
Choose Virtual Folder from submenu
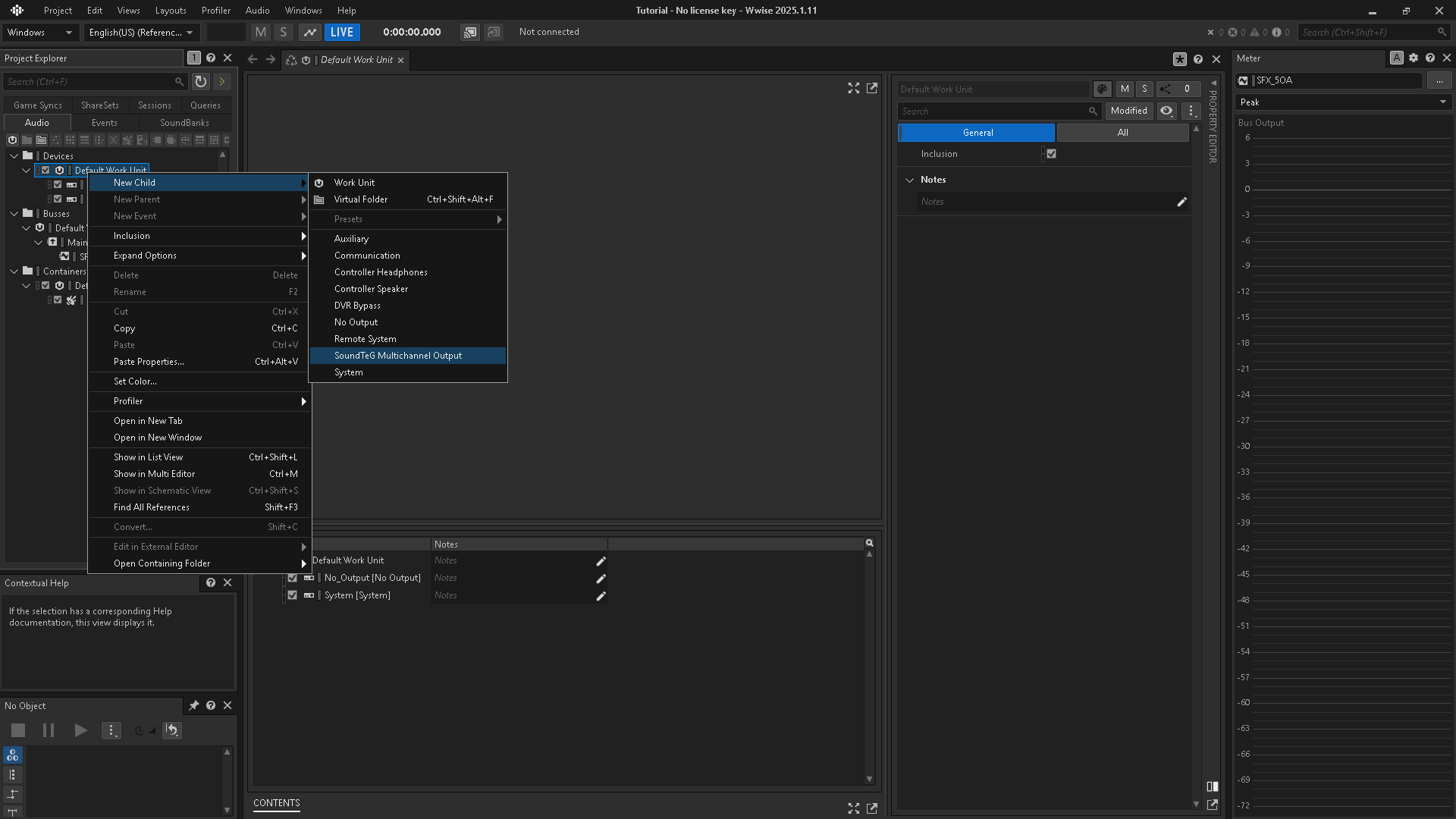point(408,199)
